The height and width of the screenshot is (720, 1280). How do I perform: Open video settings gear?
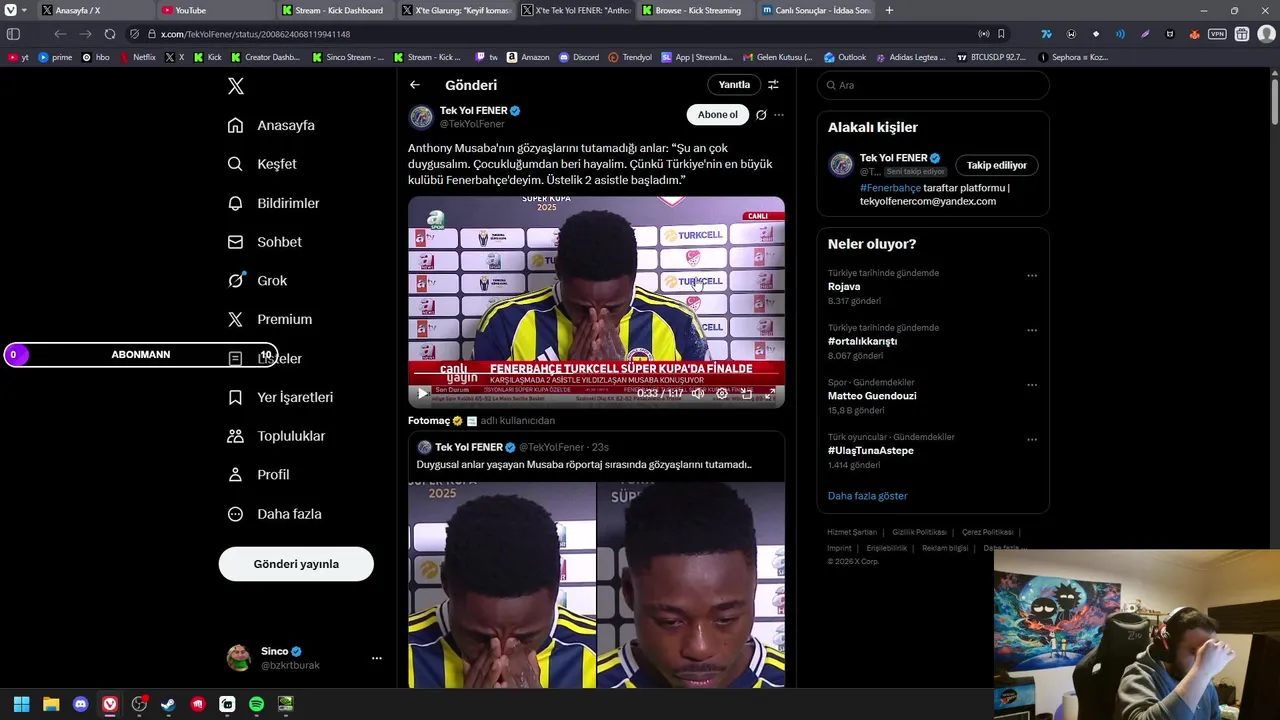(722, 393)
